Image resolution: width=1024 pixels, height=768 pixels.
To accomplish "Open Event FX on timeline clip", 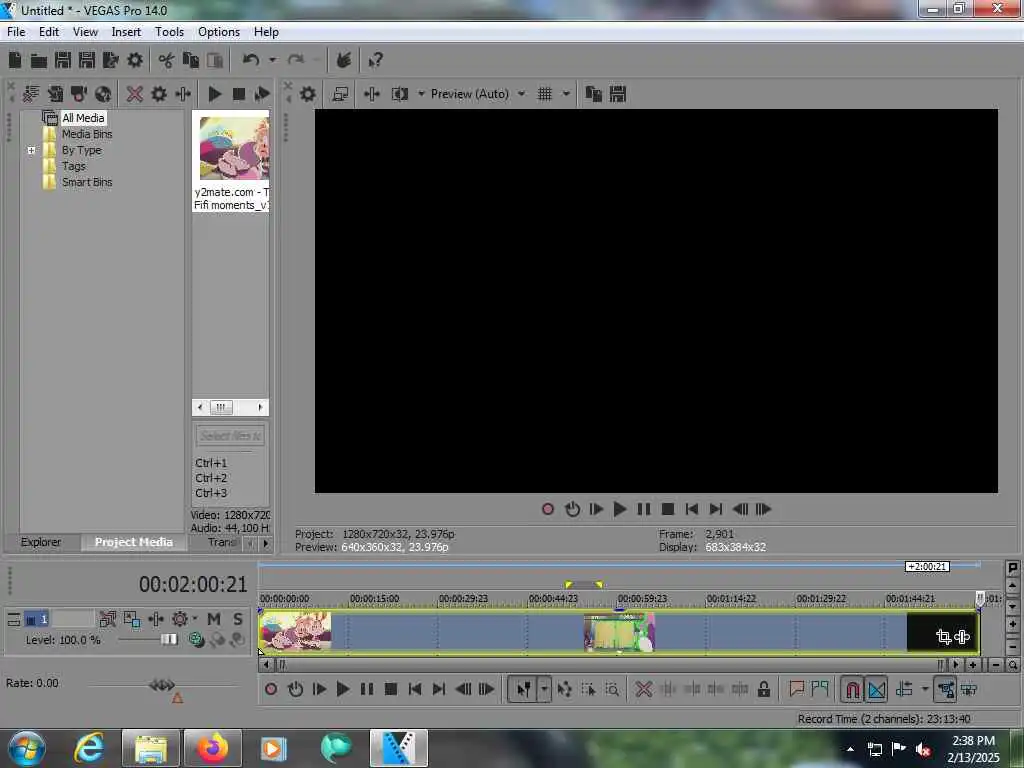I will 962,637.
